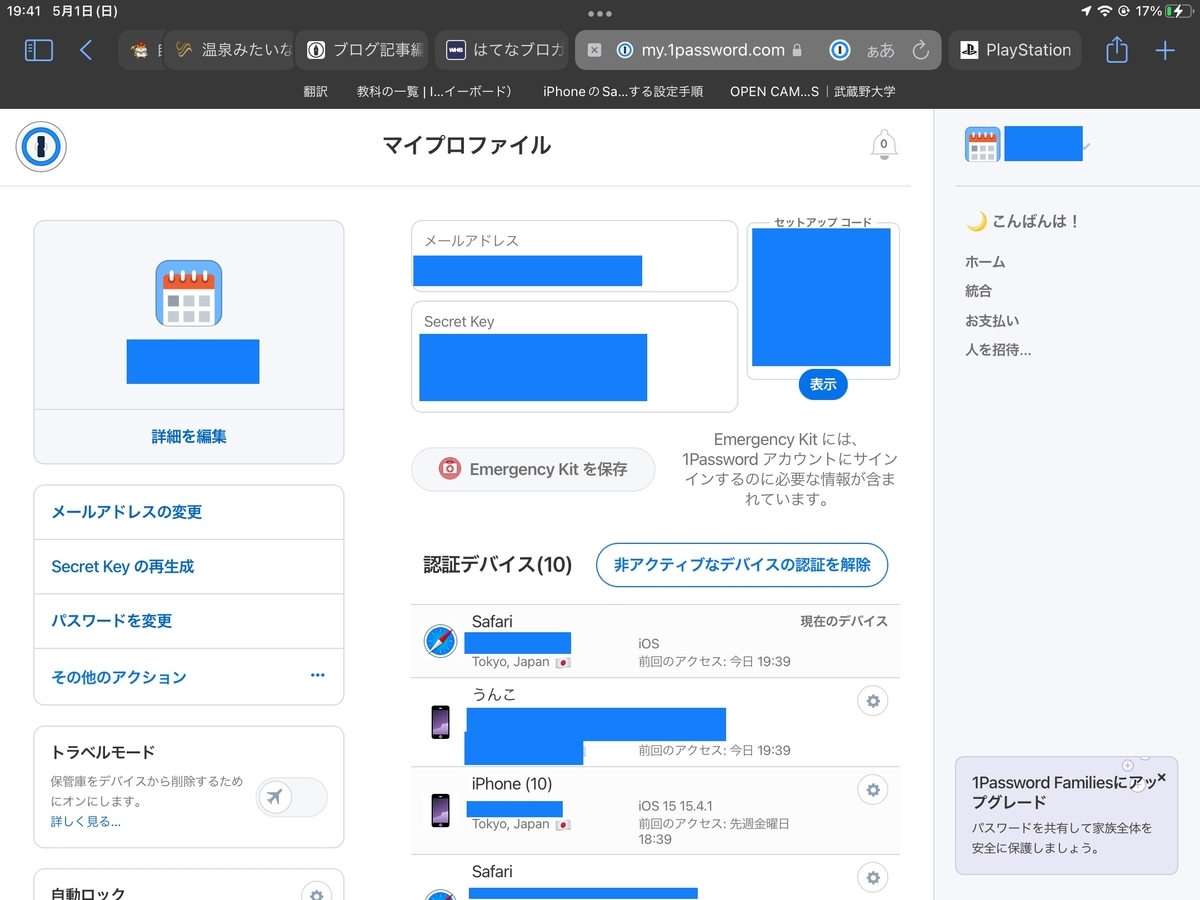This screenshot has width=1200, height=900.
Task: Switch to PlayStation tab
Action: [1014, 50]
